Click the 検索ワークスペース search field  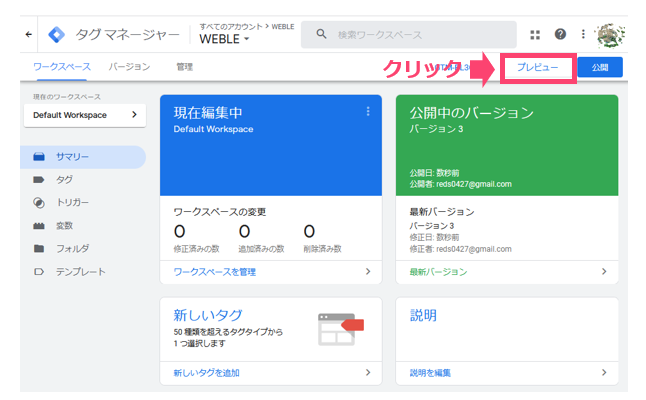pos(409,35)
